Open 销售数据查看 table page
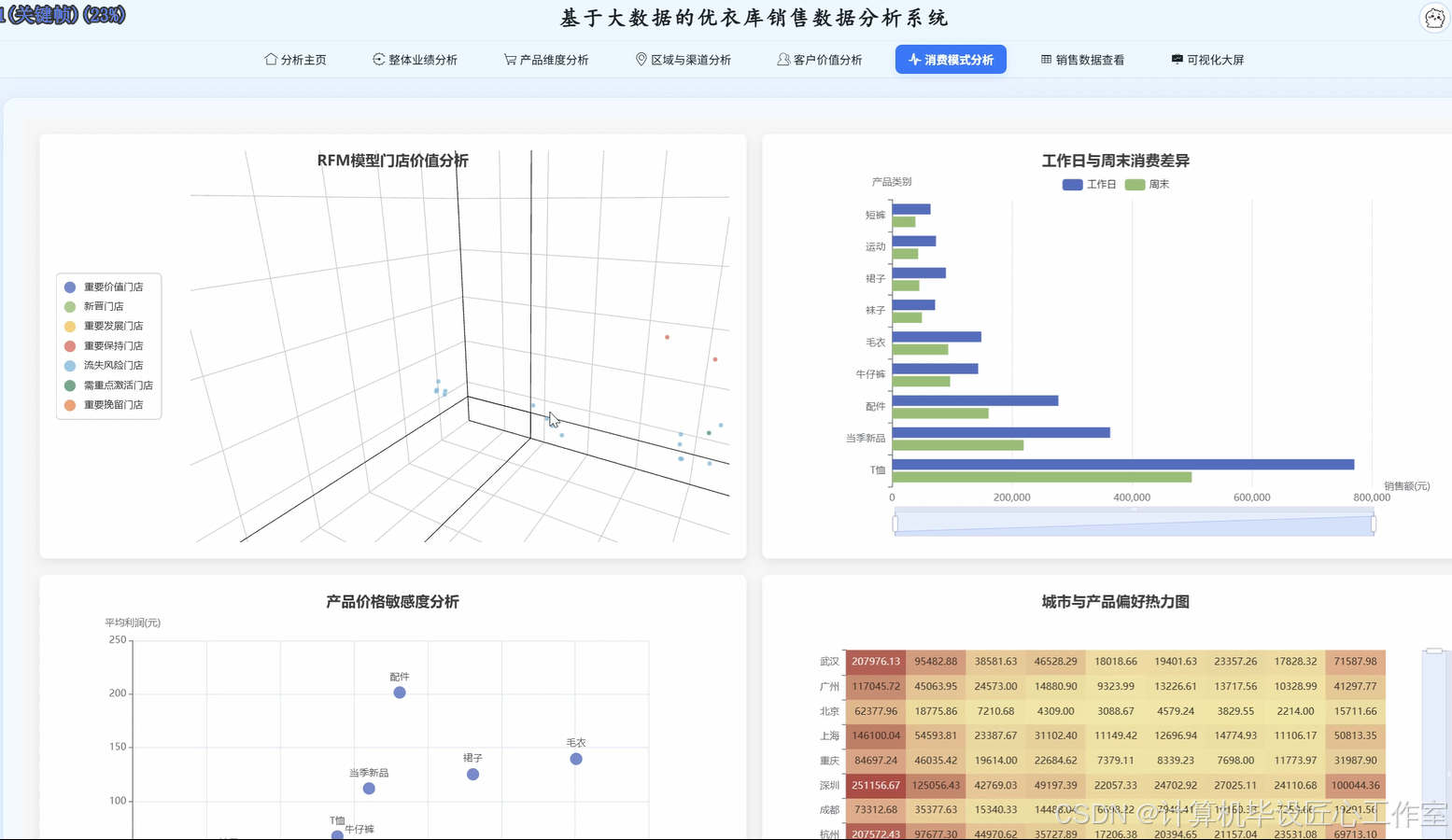Viewport: 1452px width, 840px height. tap(1082, 60)
